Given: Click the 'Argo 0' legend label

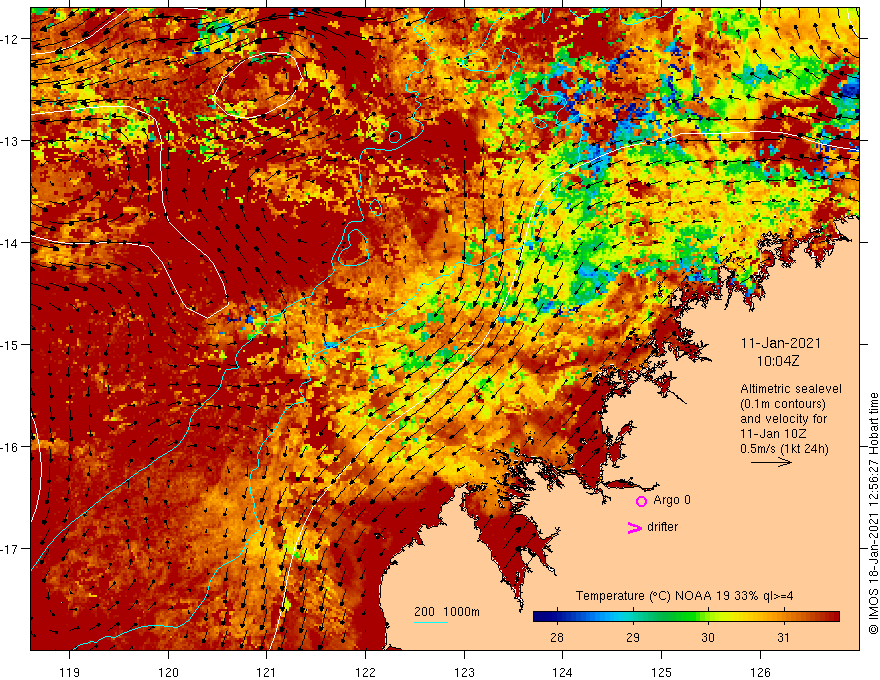Looking at the screenshot, I should click(x=672, y=500).
